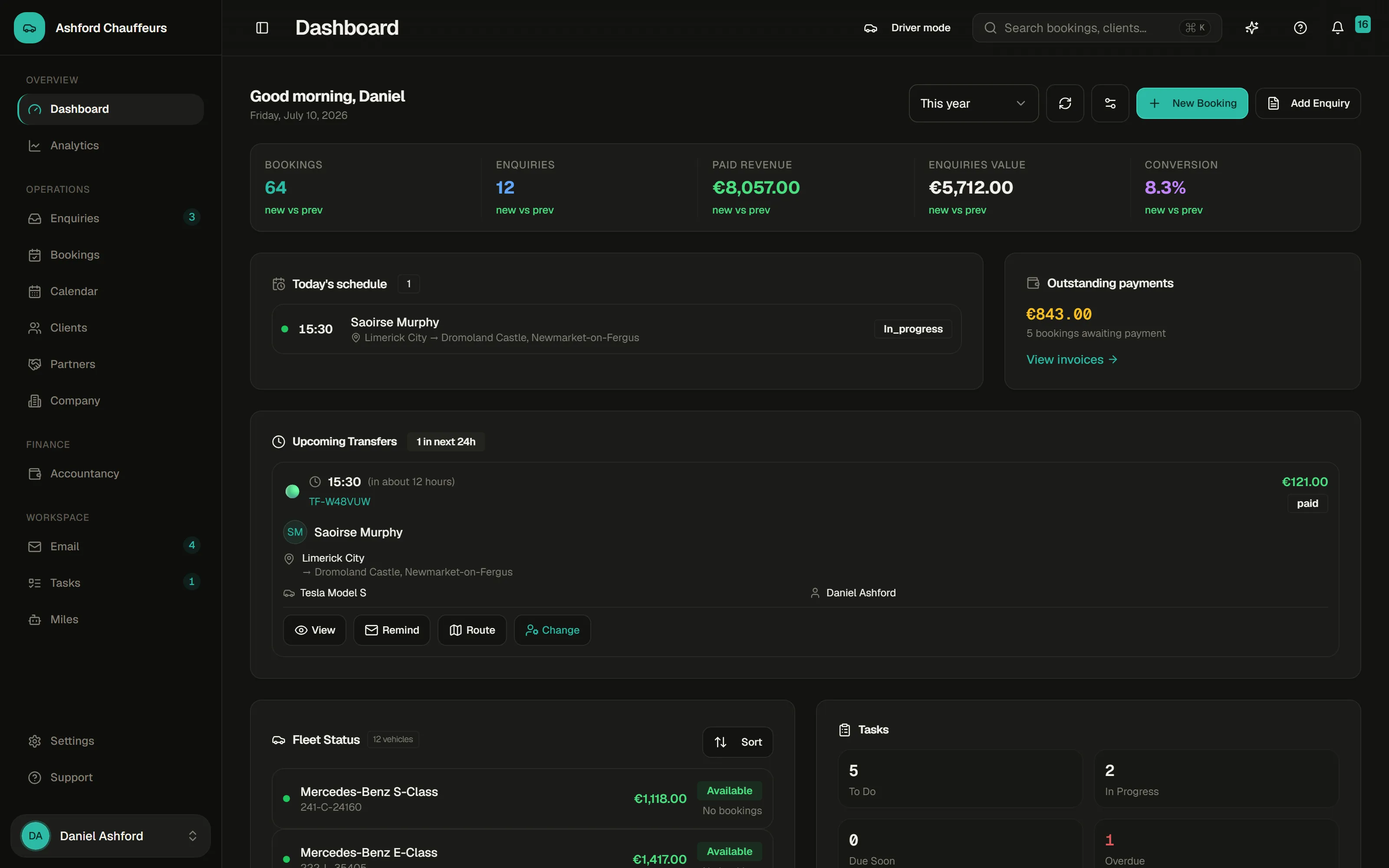1389x868 pixels.
Task: Click the notifications count badge 16
Action: (x=1363, y=24)
